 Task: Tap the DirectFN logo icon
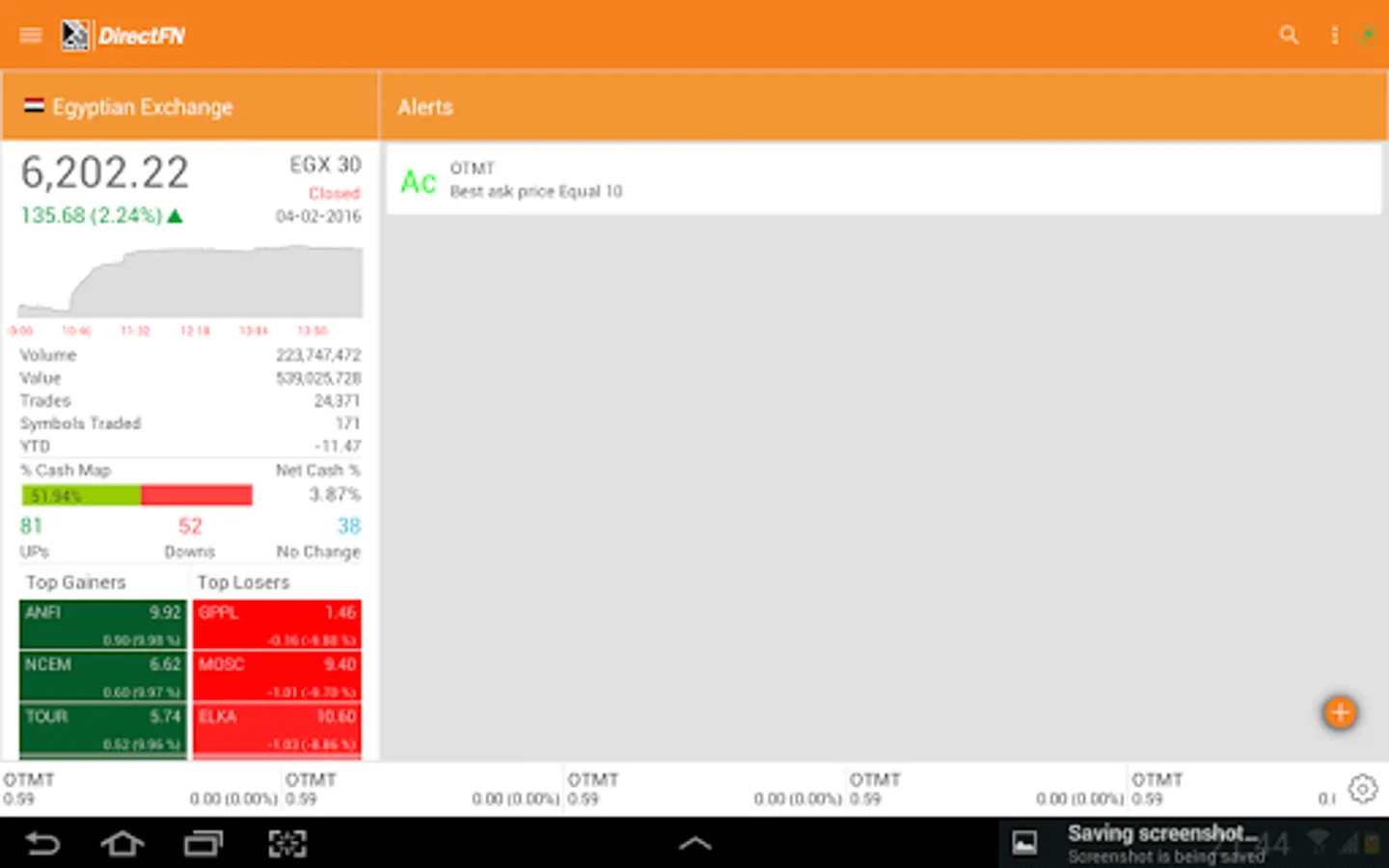pyautogui.click(x=75, y=36)
